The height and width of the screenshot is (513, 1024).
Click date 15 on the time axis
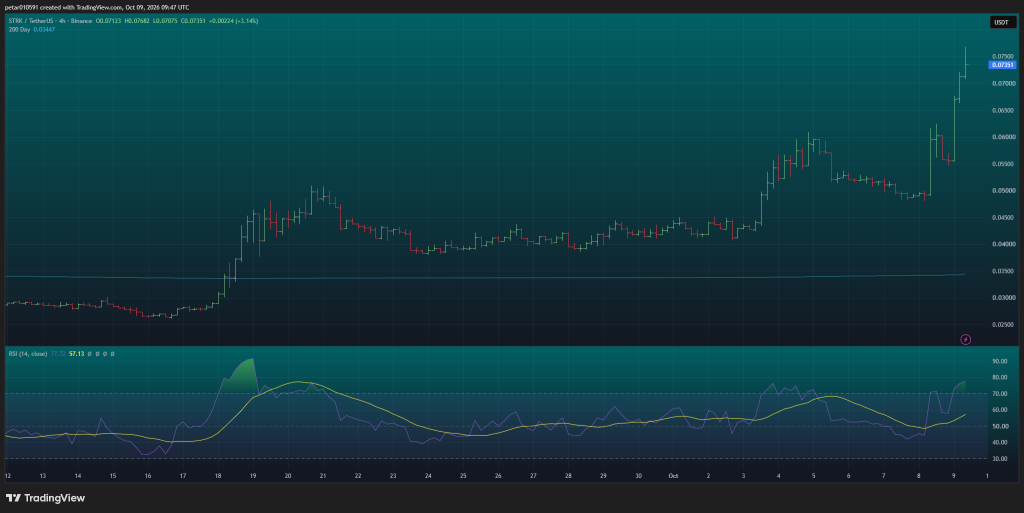pos(113,476)
